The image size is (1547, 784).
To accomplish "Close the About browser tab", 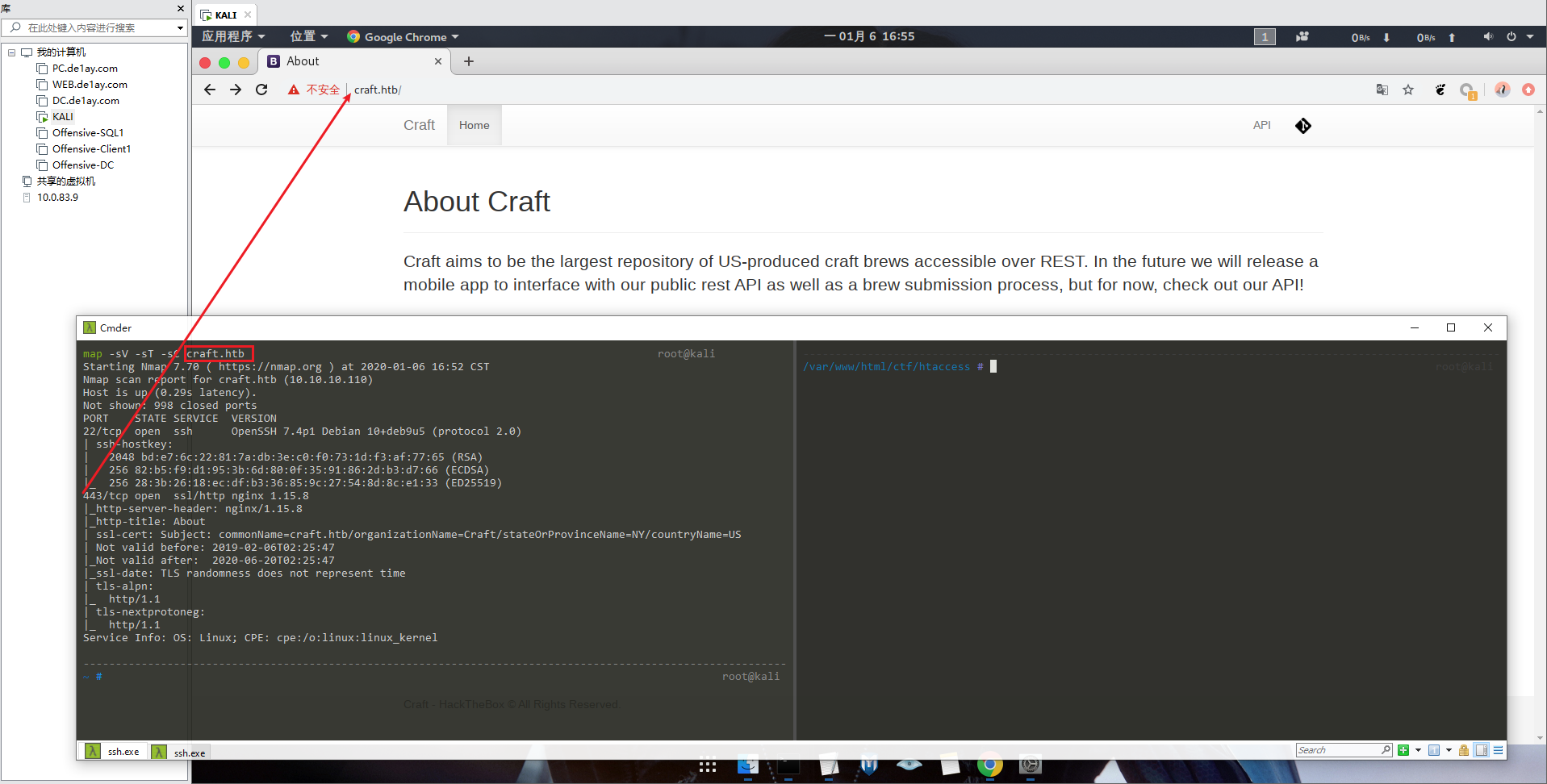I will (x=438, y=61).
